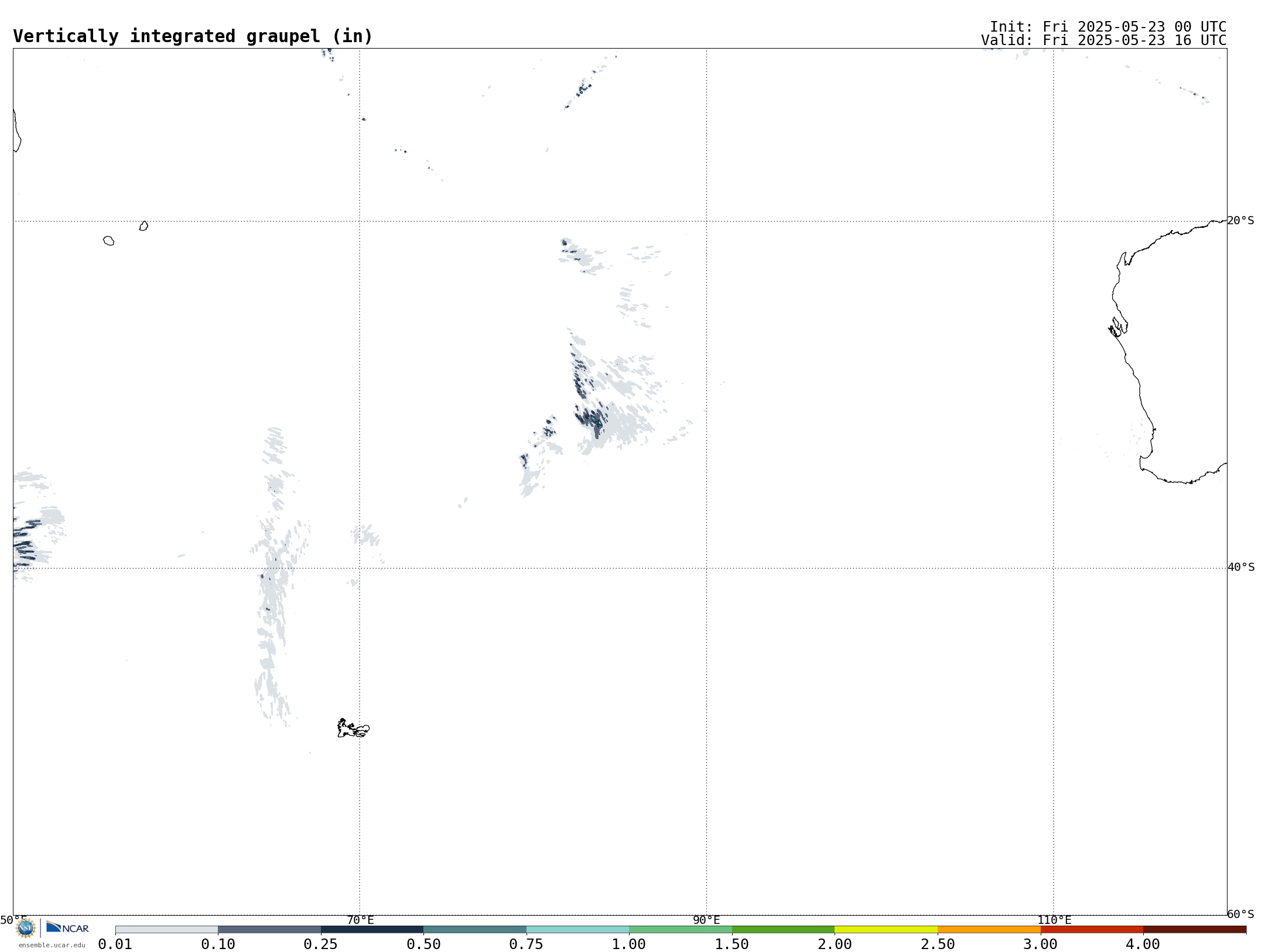Select the light gray 0.01 color swatch
This screenshot has height=952, width=1265.
pos(167,930)
